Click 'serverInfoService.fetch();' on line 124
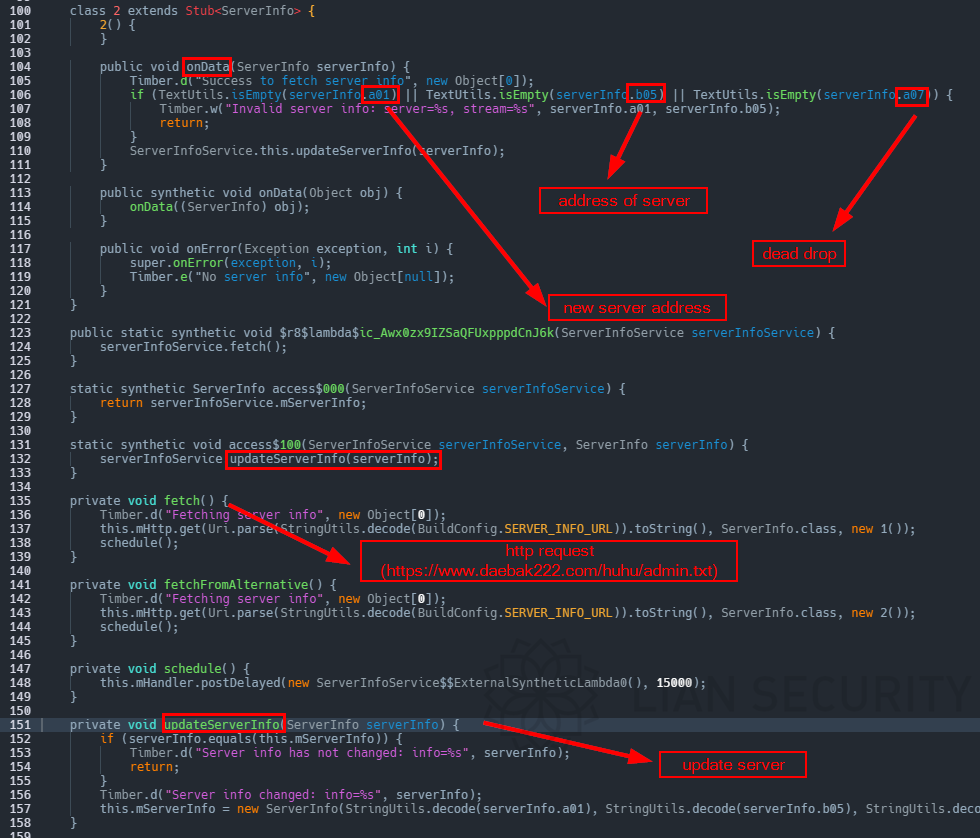The width and height of the screenshot is (980, 838). click(193, 347)
